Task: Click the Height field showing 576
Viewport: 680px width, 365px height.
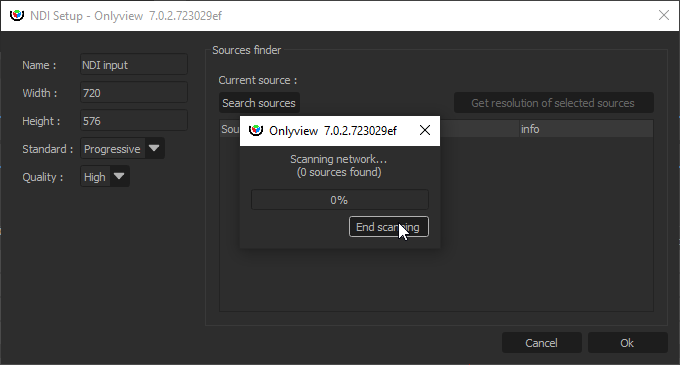Action: [x=134, y=121]
